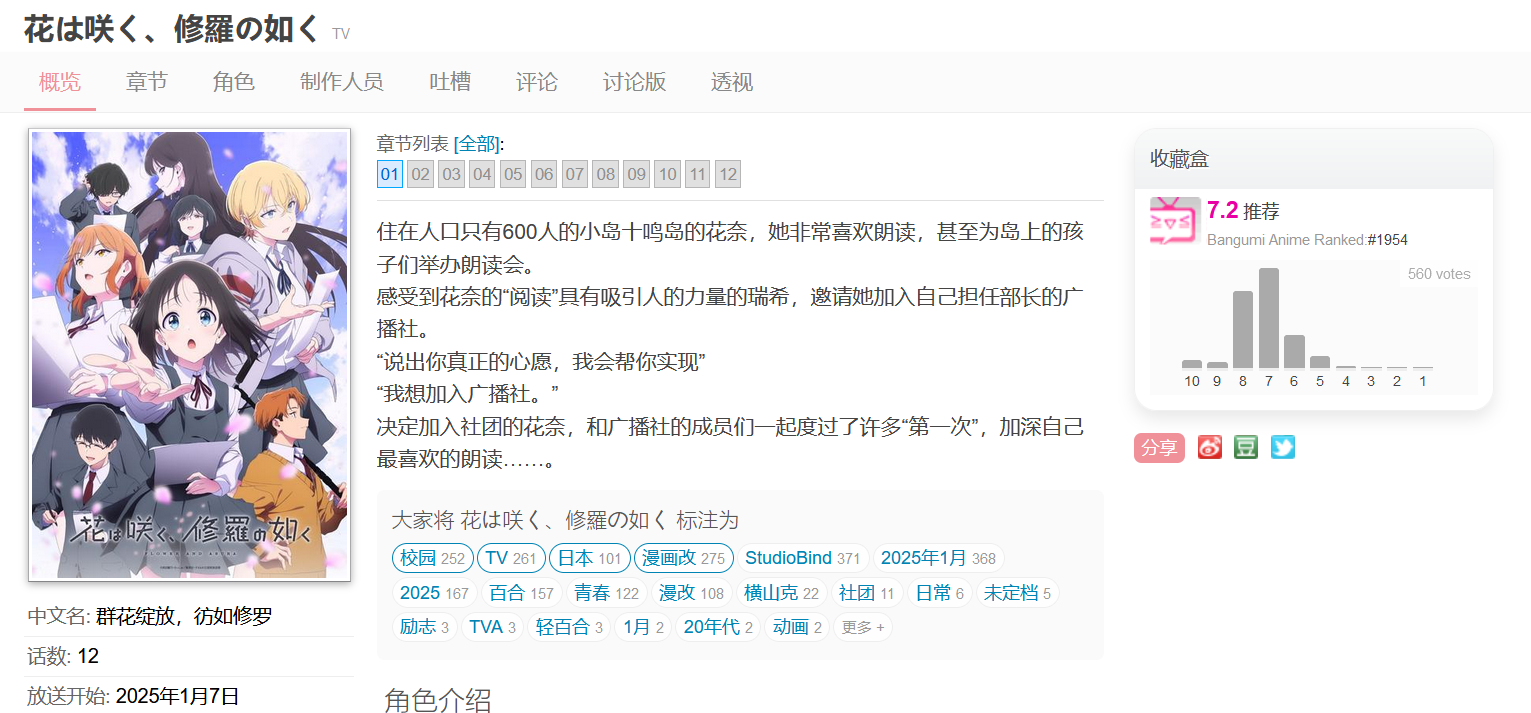This screenshot has width=1531, height=713.
Task: Click the 漫画改 tag
Action: point(684,558)
